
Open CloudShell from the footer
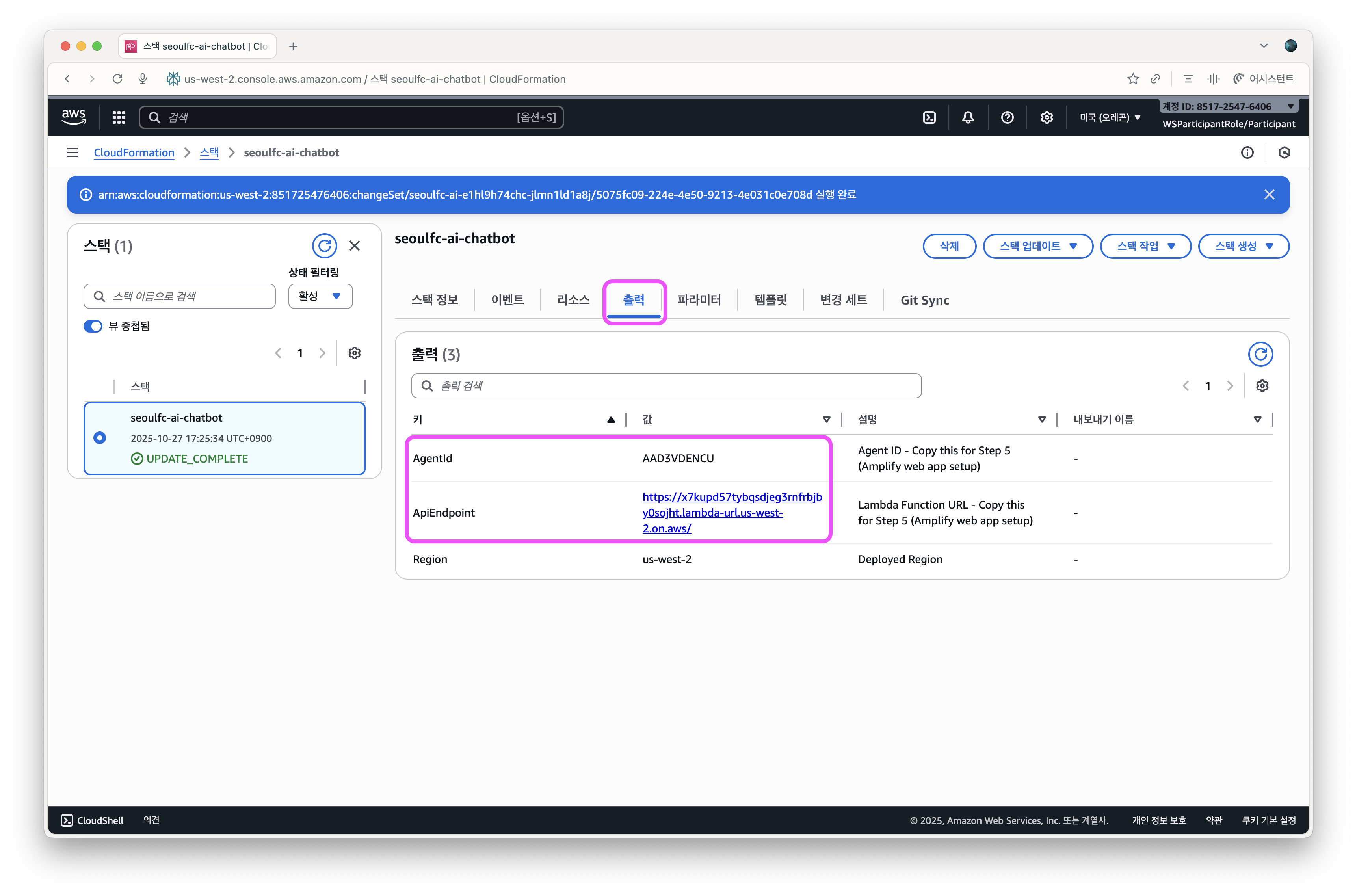coord(92,820)
